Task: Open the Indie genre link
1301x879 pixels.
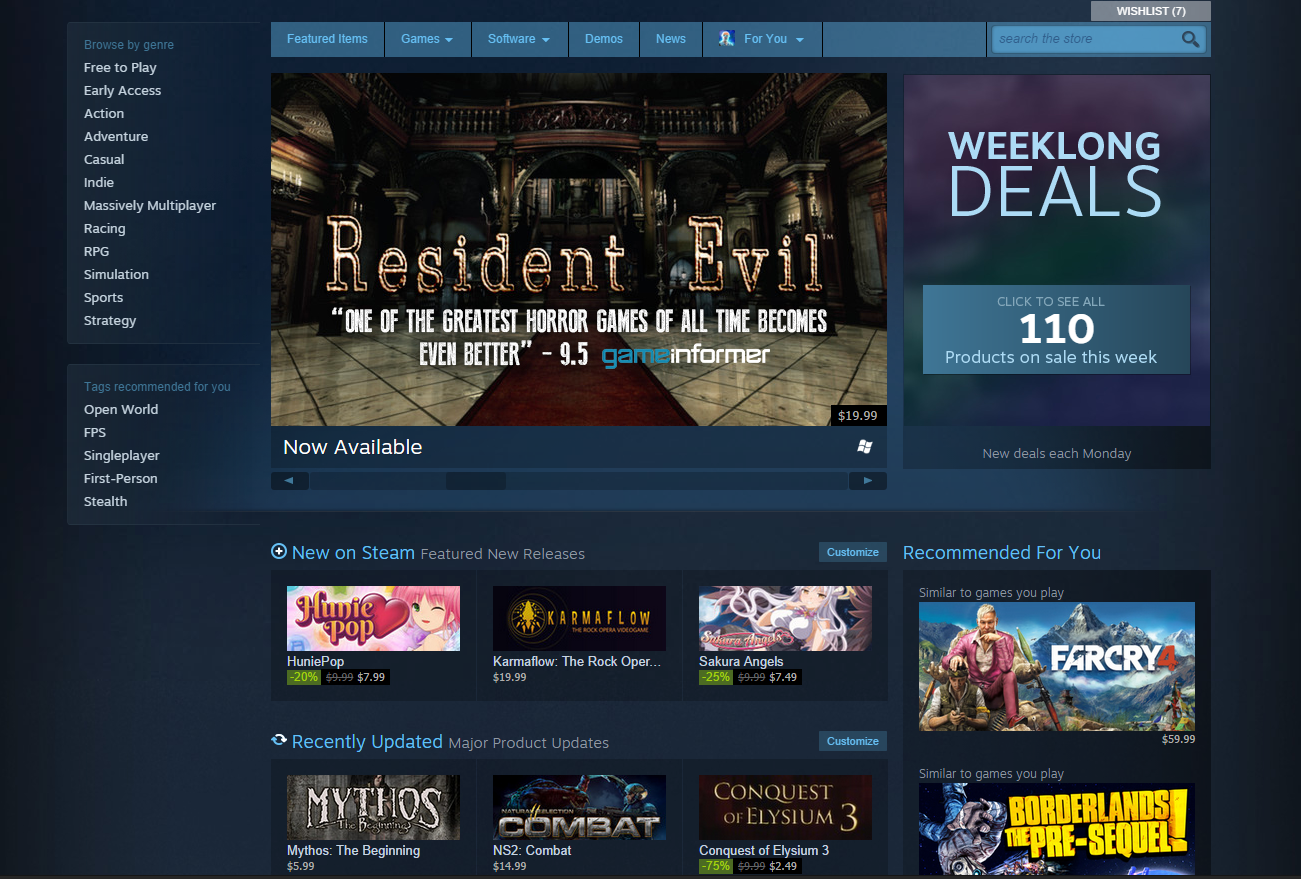Action: tap(99, 183)
